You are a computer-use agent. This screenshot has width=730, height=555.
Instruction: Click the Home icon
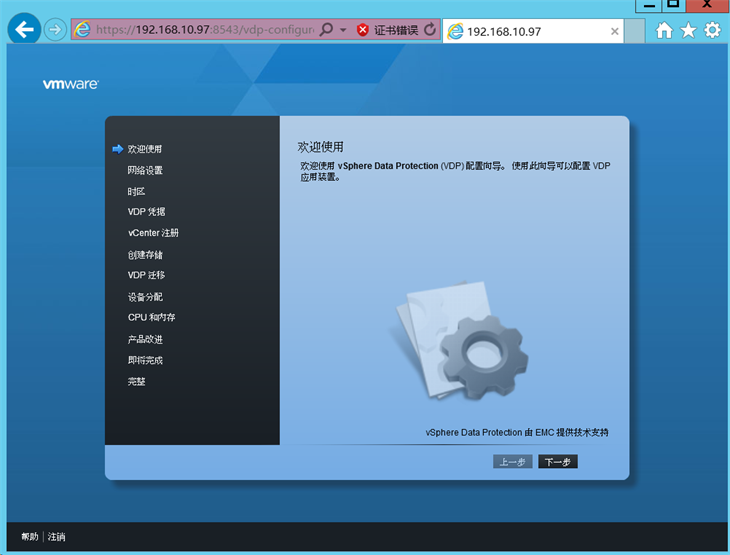(x=664, y=30)
